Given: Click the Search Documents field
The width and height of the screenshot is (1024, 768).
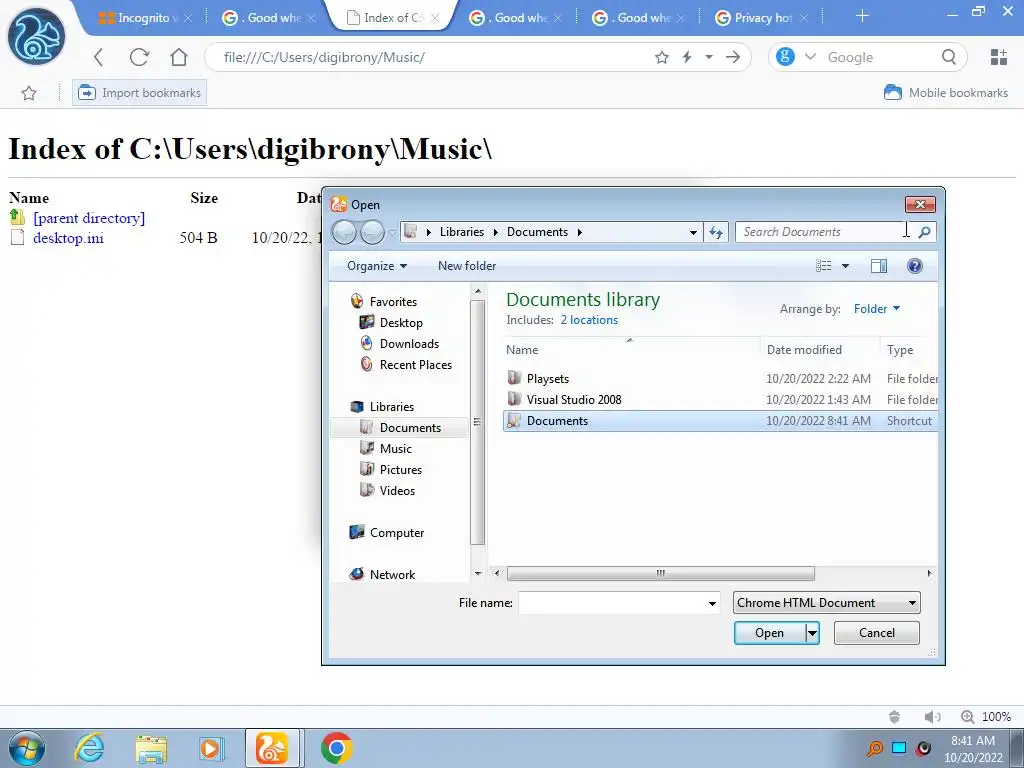Looking at the screenshot, I should tap(823, 232).
